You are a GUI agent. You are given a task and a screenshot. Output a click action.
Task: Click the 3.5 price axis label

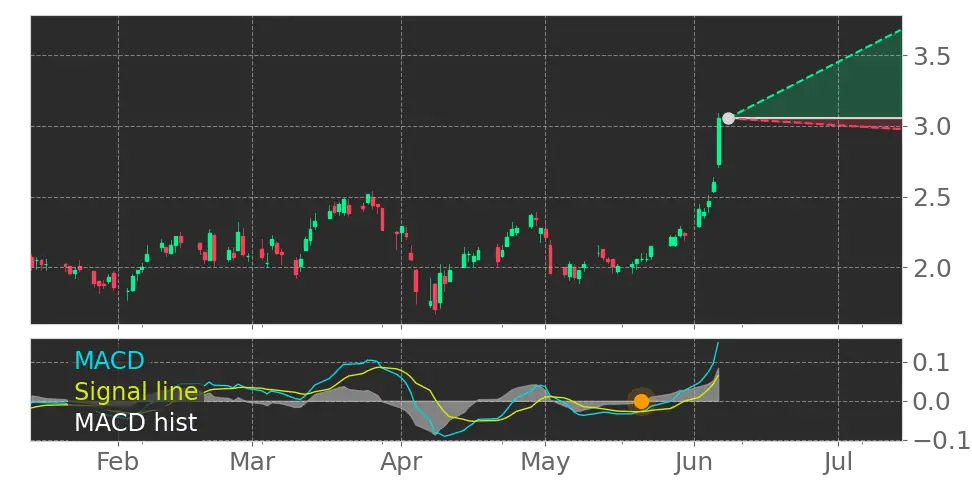tap(933, 56)
